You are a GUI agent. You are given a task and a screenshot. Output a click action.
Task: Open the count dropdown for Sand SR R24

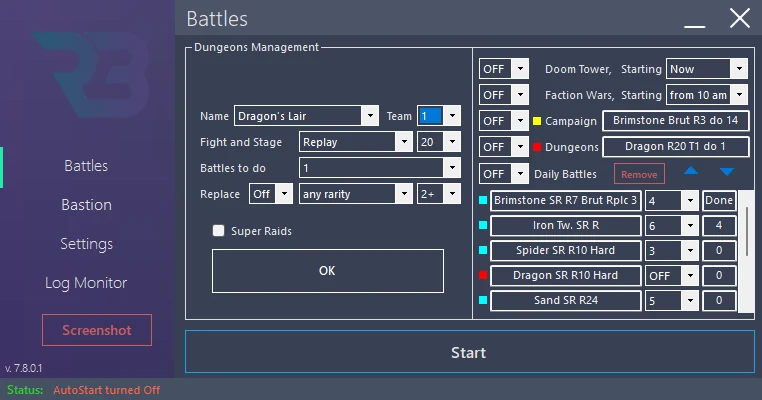(690, 300)
